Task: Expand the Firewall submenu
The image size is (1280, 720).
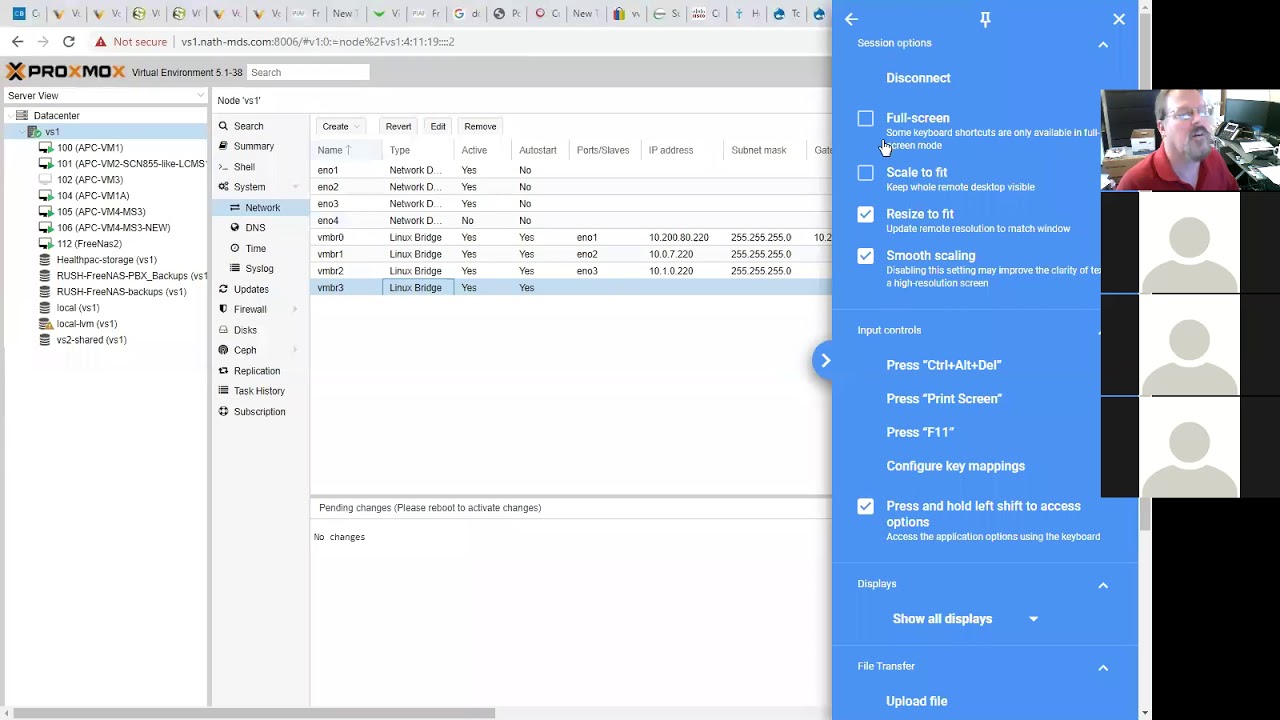Action: (x=295, y=310)
